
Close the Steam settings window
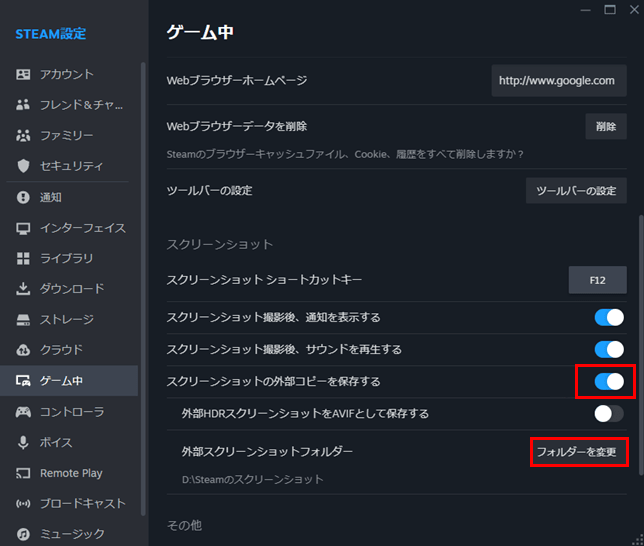pos(634,10)
